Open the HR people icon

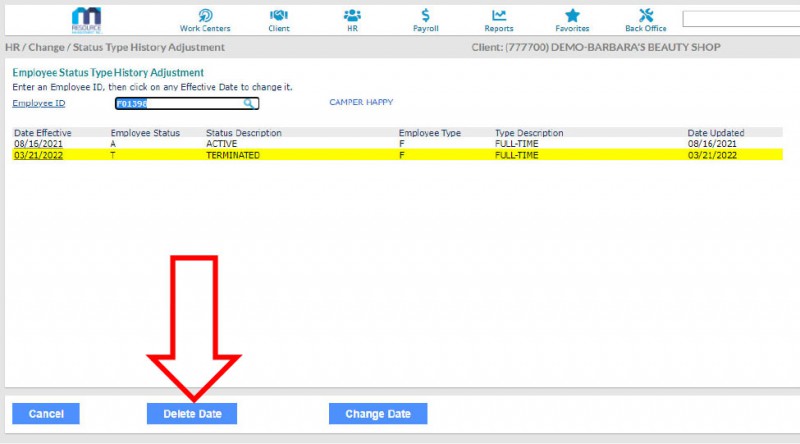(x=352, y=15)
